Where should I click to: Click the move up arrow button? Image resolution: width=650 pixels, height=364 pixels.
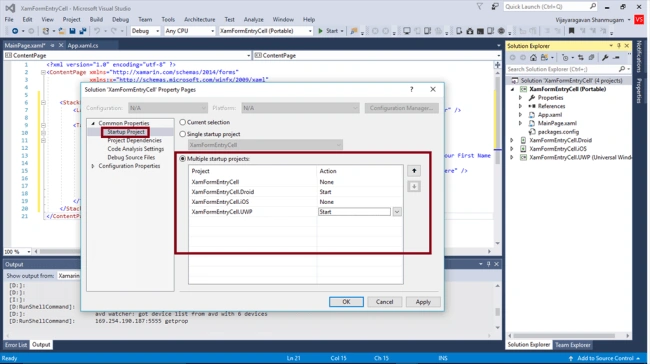coord(414,171)
